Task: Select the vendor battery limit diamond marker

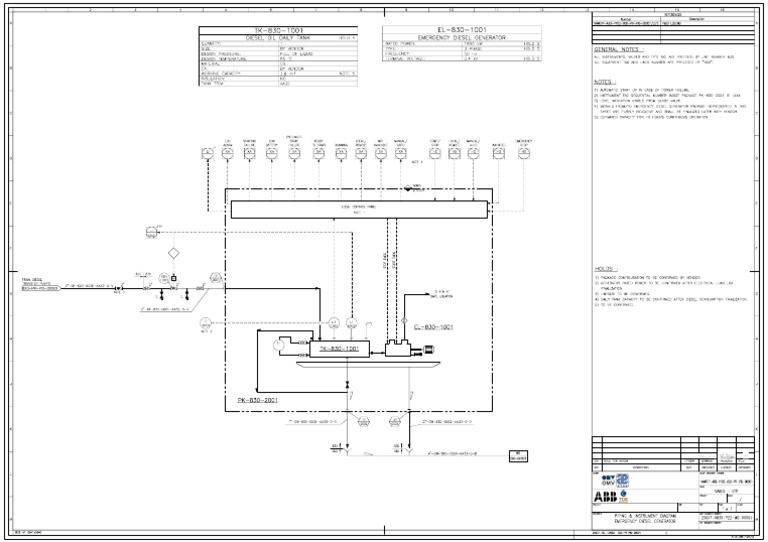Action: 408,188
